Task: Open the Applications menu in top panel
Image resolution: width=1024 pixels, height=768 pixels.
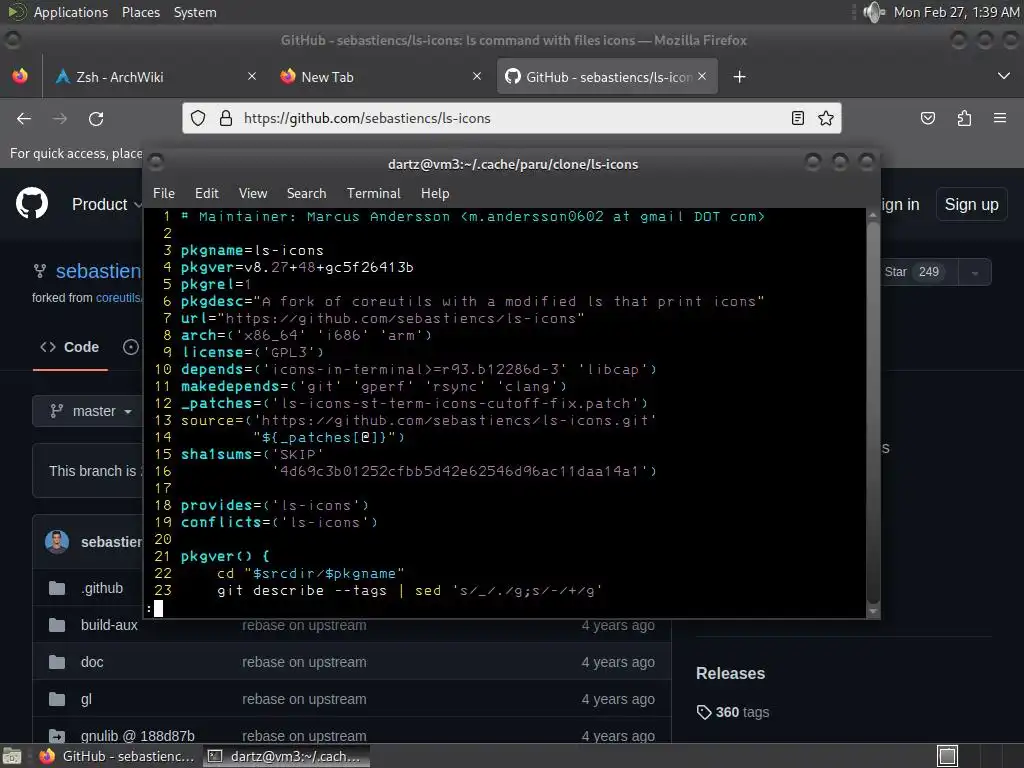Action: [x=71, y=12]
